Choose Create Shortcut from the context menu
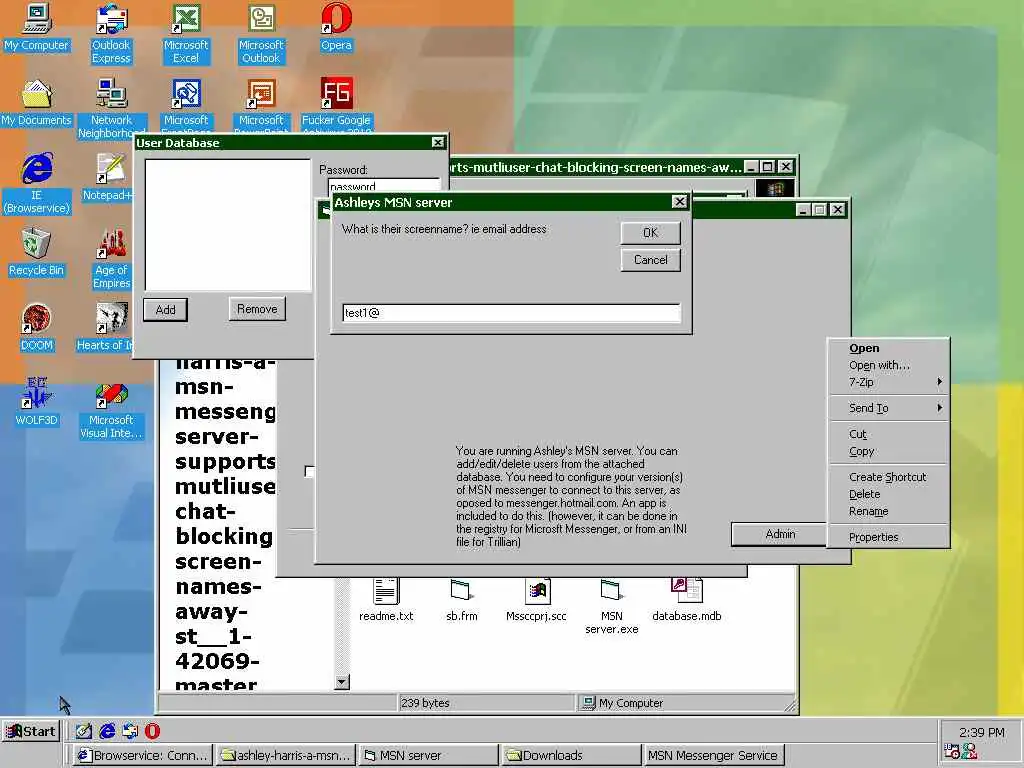 (888, 477)
